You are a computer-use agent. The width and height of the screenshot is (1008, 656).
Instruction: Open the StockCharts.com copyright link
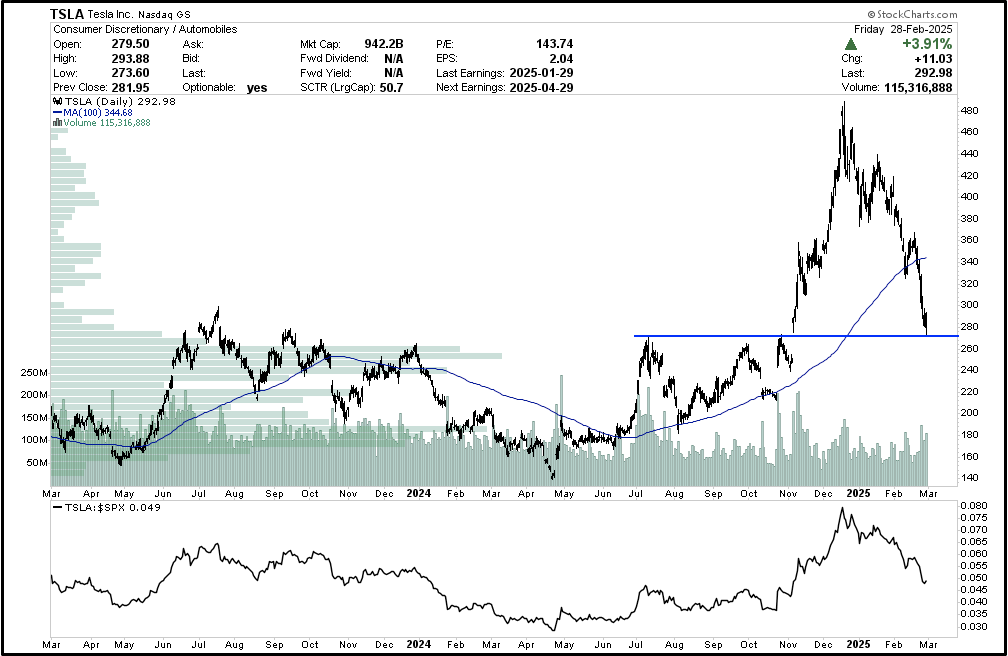[912, 14]
